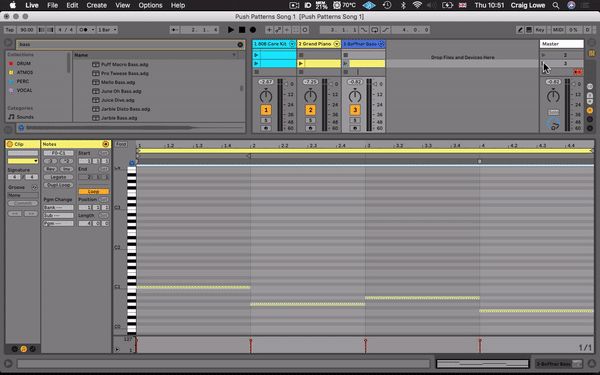Open the 1 Bar quantization menu
Image resolution: width=600 pixels, height=375 pixels.
tap(107, 29)
